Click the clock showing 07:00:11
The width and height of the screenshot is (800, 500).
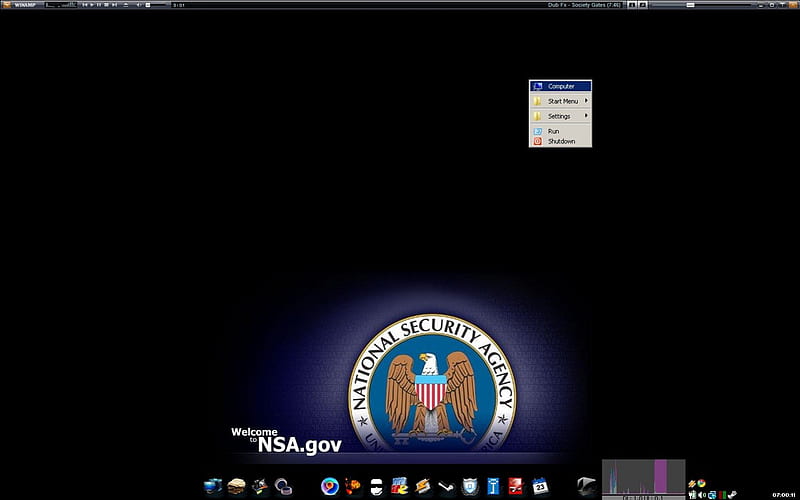(x=784, y=495)
